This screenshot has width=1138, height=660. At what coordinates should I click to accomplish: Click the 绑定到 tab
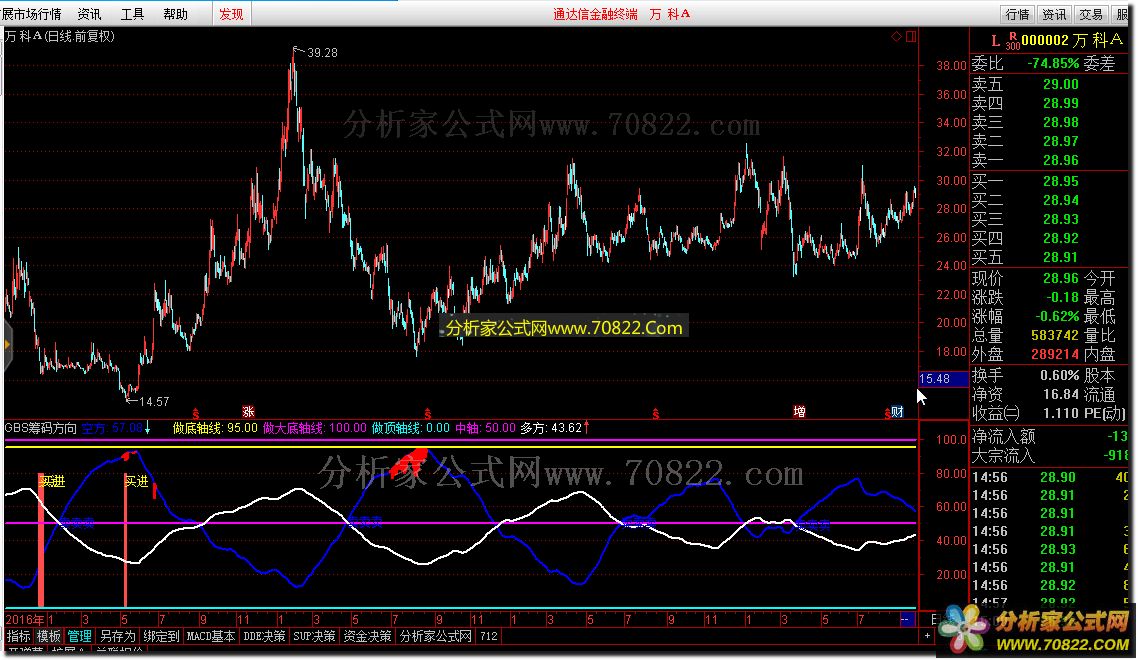161,636
